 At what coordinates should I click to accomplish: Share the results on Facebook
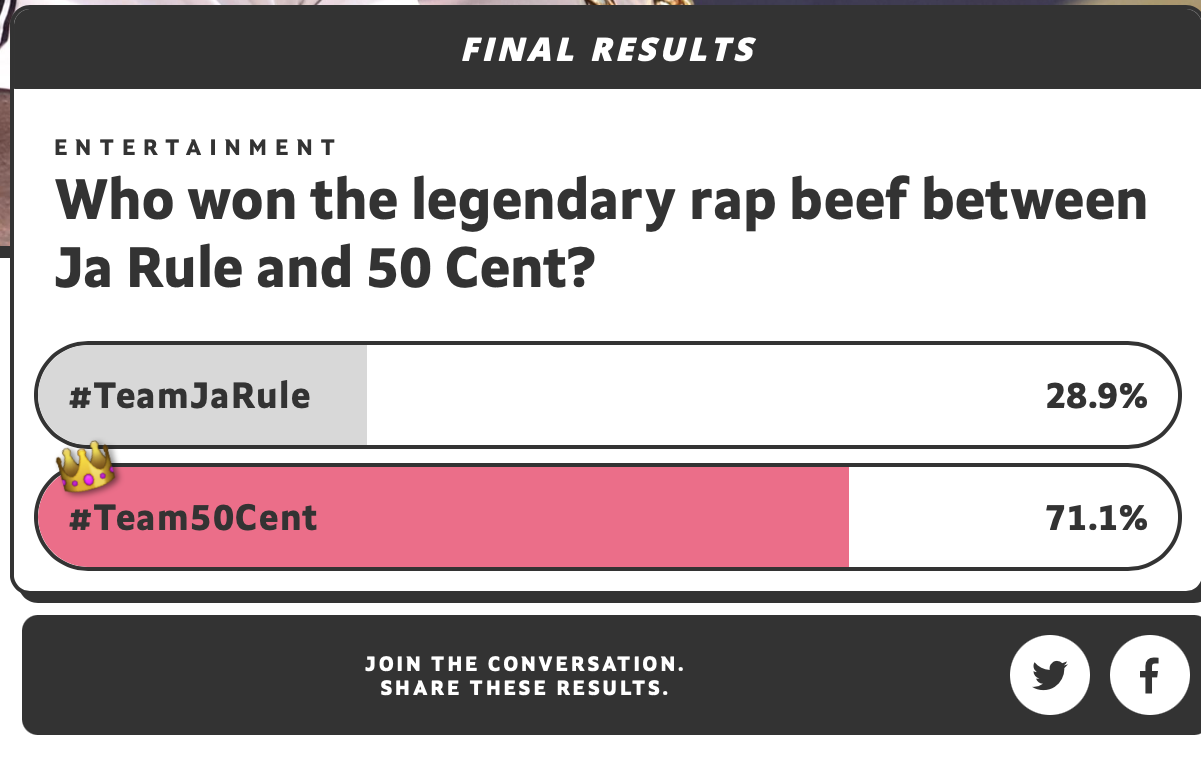pyautogui.click(x=1149, y=675)
